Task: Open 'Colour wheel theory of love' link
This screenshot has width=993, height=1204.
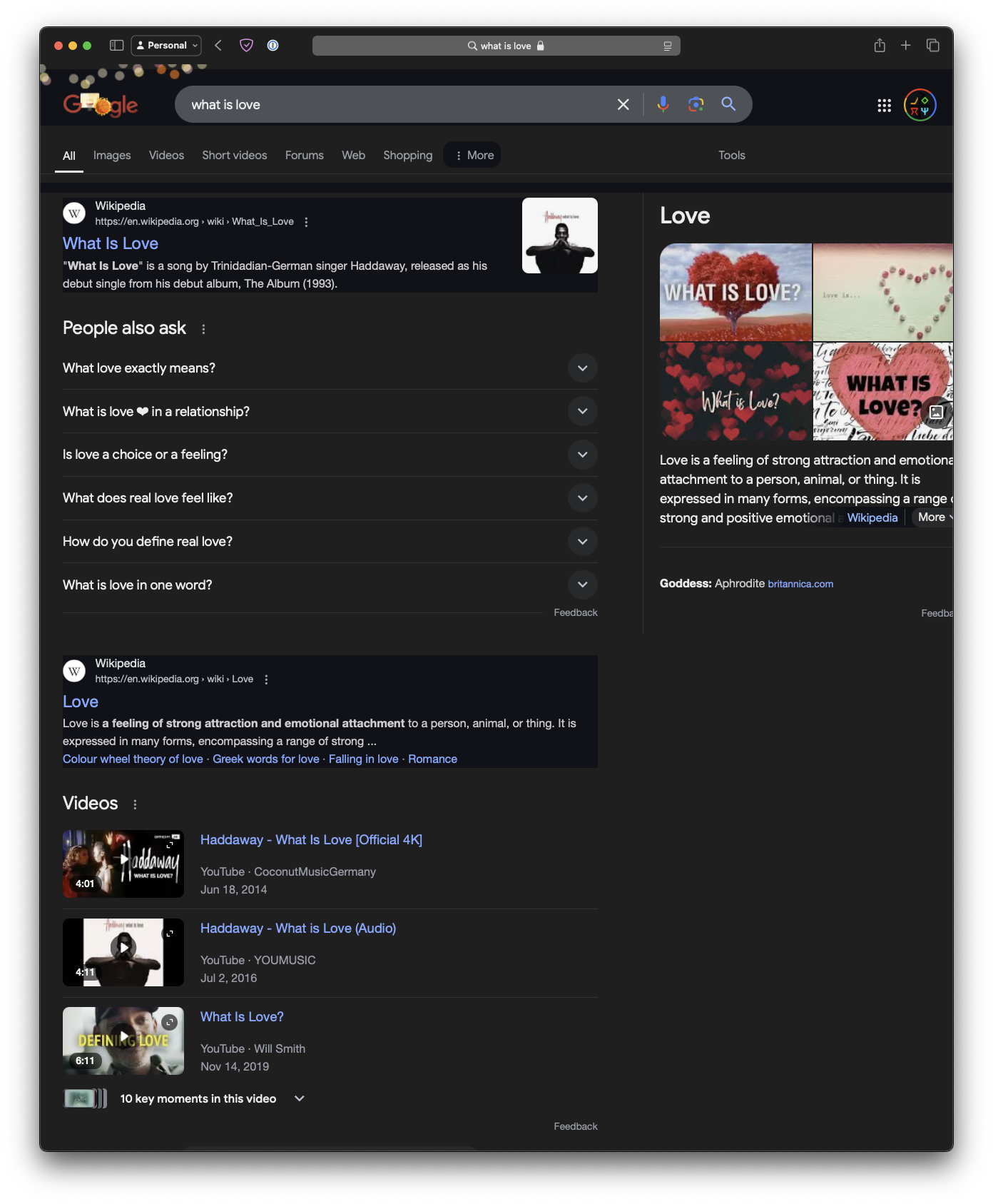Action: tap(133, 759)
